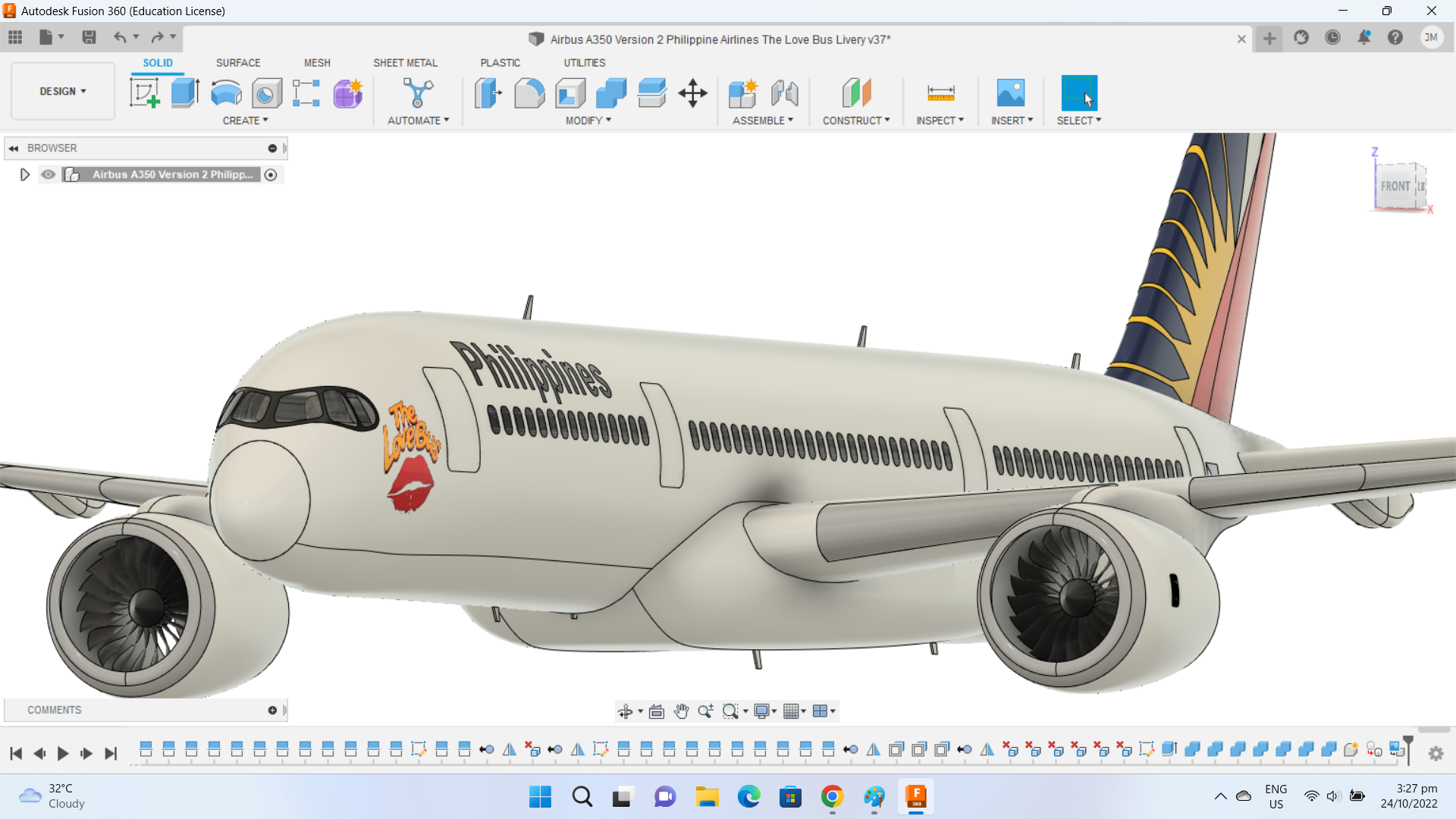
Task: Expand the Airbus A350 browser tree node
Action: click(x=24, y=174)
